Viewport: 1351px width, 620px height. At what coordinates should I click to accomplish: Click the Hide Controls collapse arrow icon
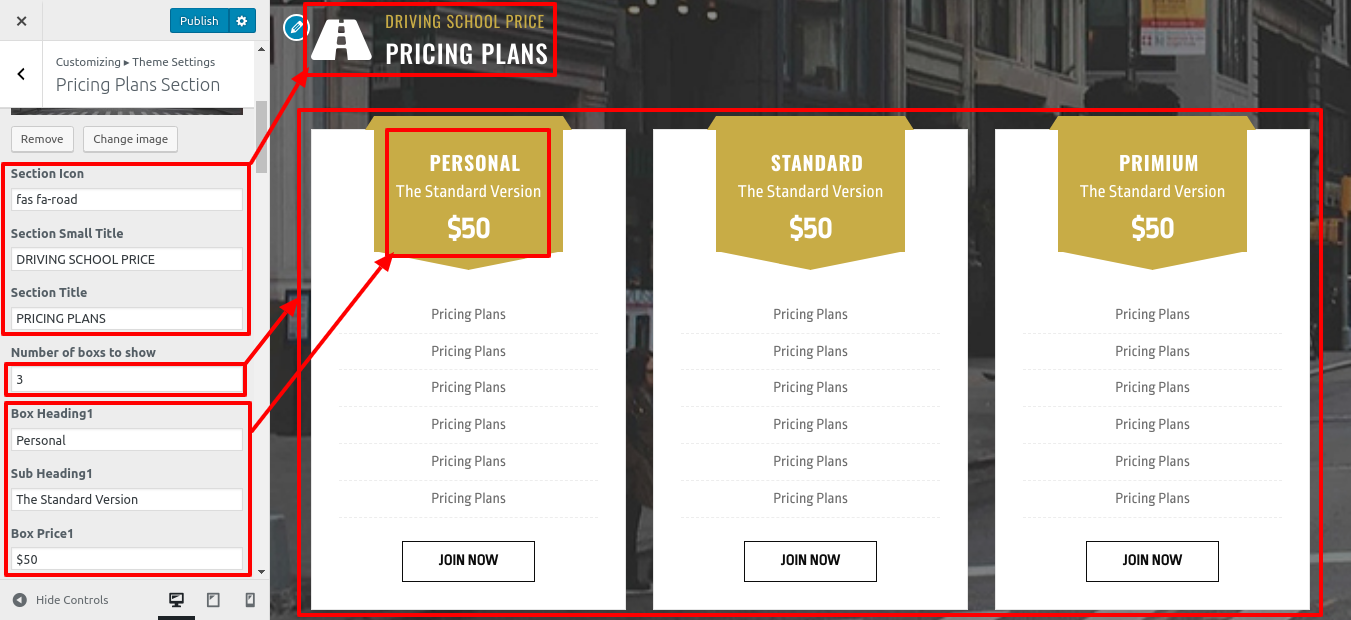(20, 600)
